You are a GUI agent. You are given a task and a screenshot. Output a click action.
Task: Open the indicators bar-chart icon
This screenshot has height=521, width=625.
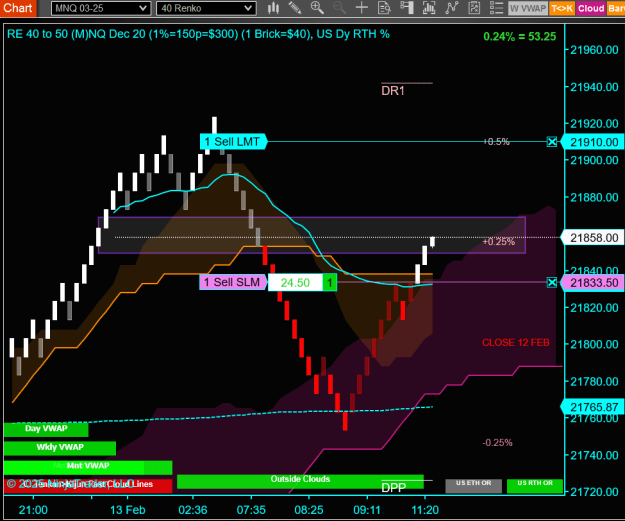coord(429,8)
